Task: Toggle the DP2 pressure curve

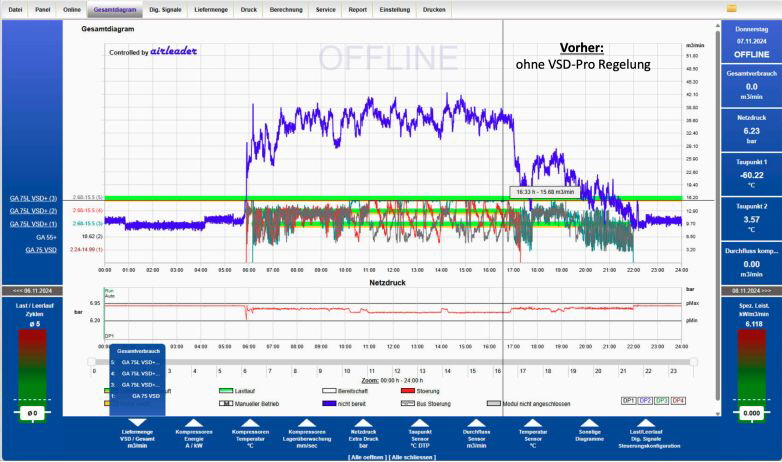Action: point(645,400)
